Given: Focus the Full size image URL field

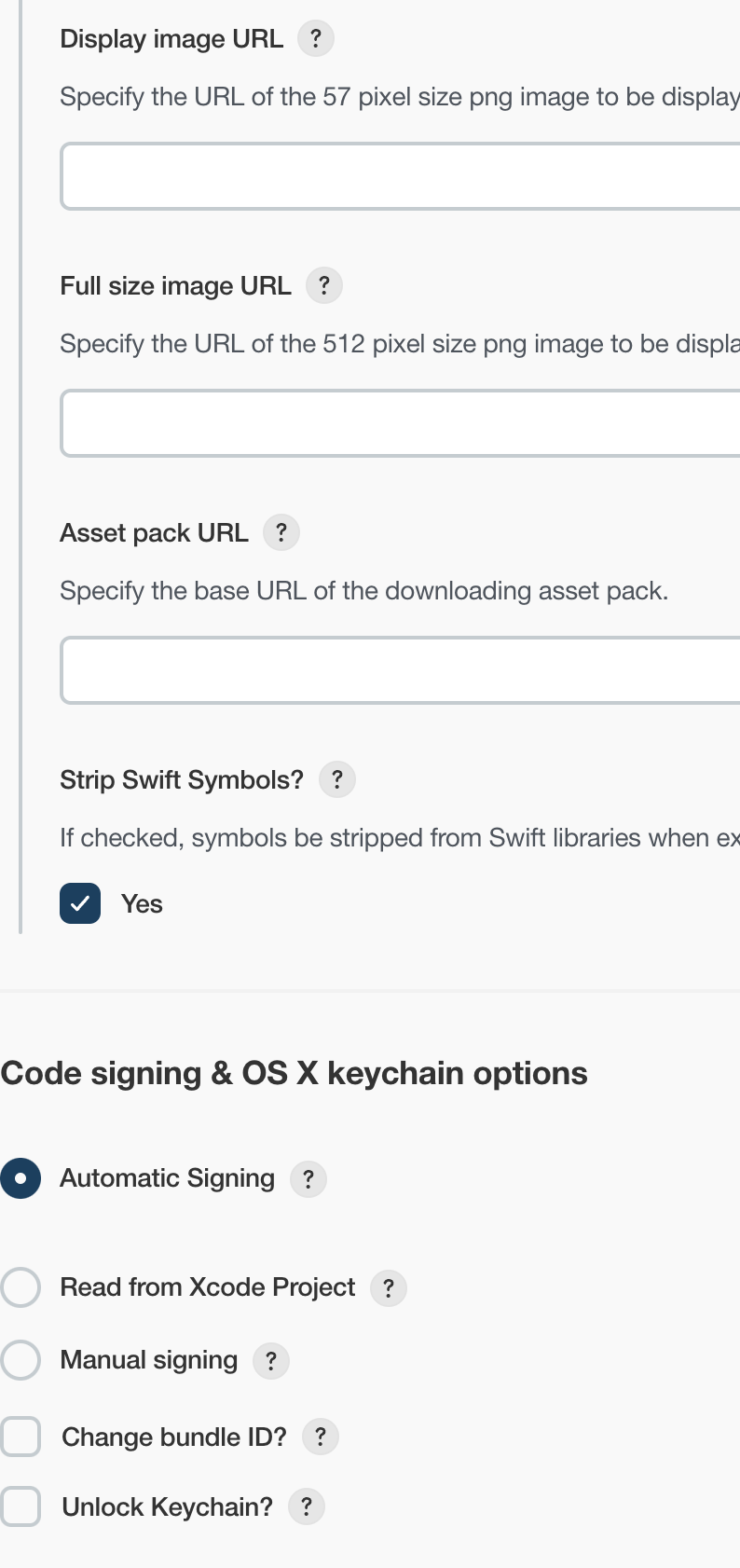Looking at the screenshot, I should pos(401,423).
